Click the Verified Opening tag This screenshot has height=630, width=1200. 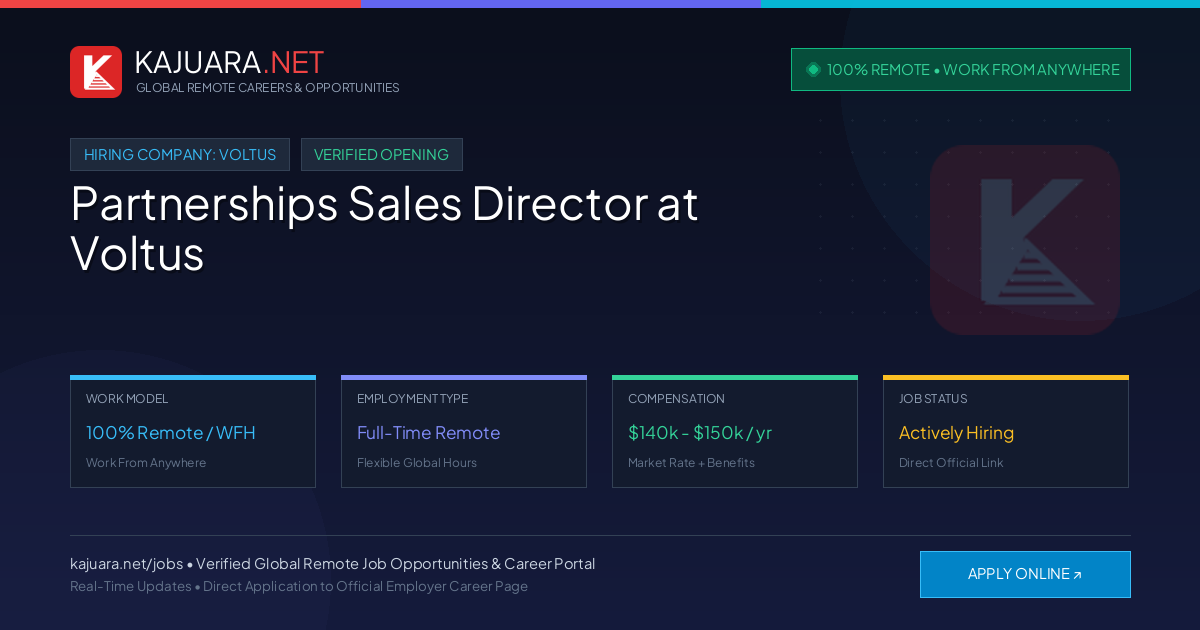coord(382,155)
